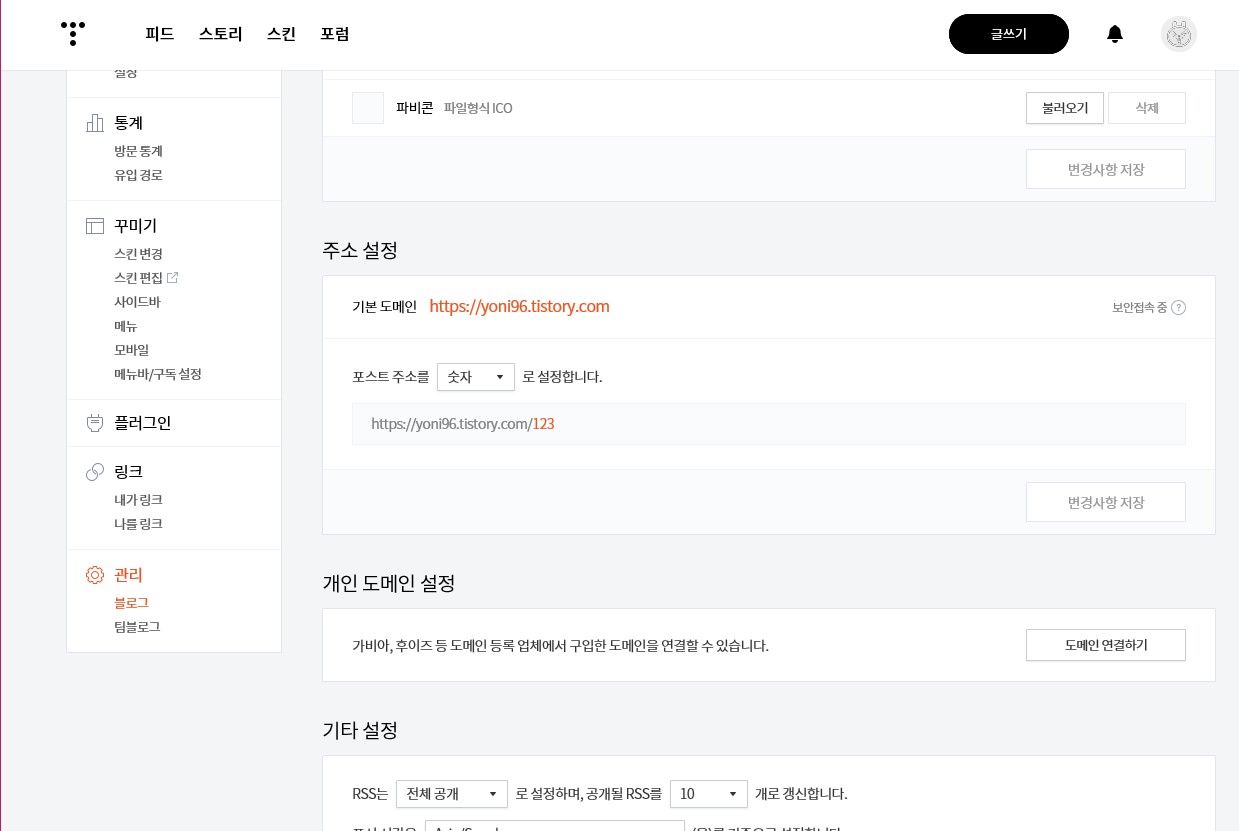Click the 보안접속 중 status text
Screen dimensions: 1239x831
tap(1139, 308)
